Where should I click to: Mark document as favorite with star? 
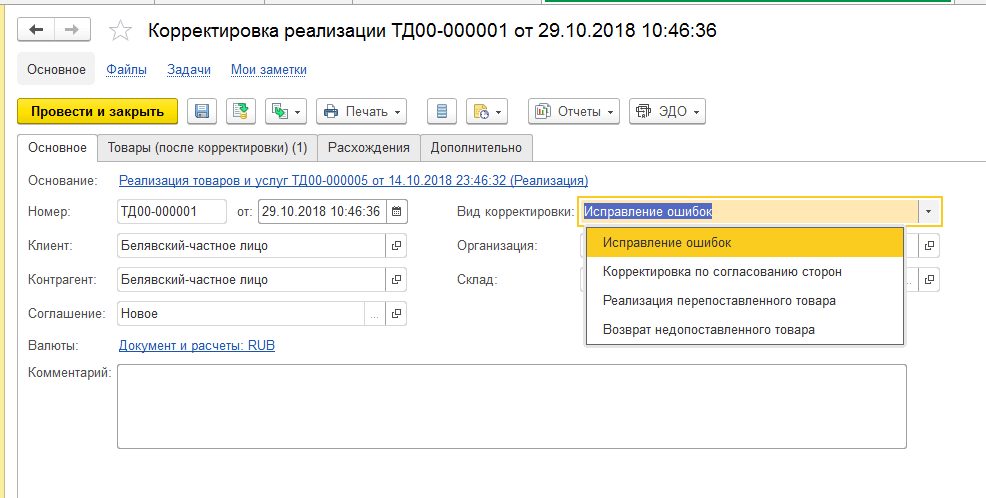click(120, 30)
